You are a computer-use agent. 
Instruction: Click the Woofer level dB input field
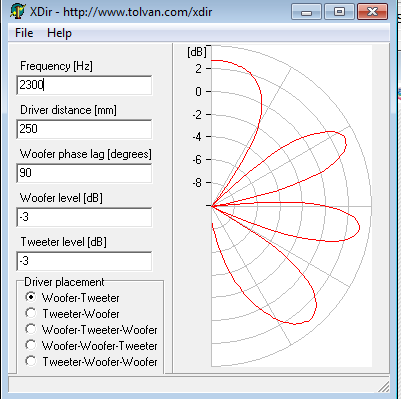84,217
